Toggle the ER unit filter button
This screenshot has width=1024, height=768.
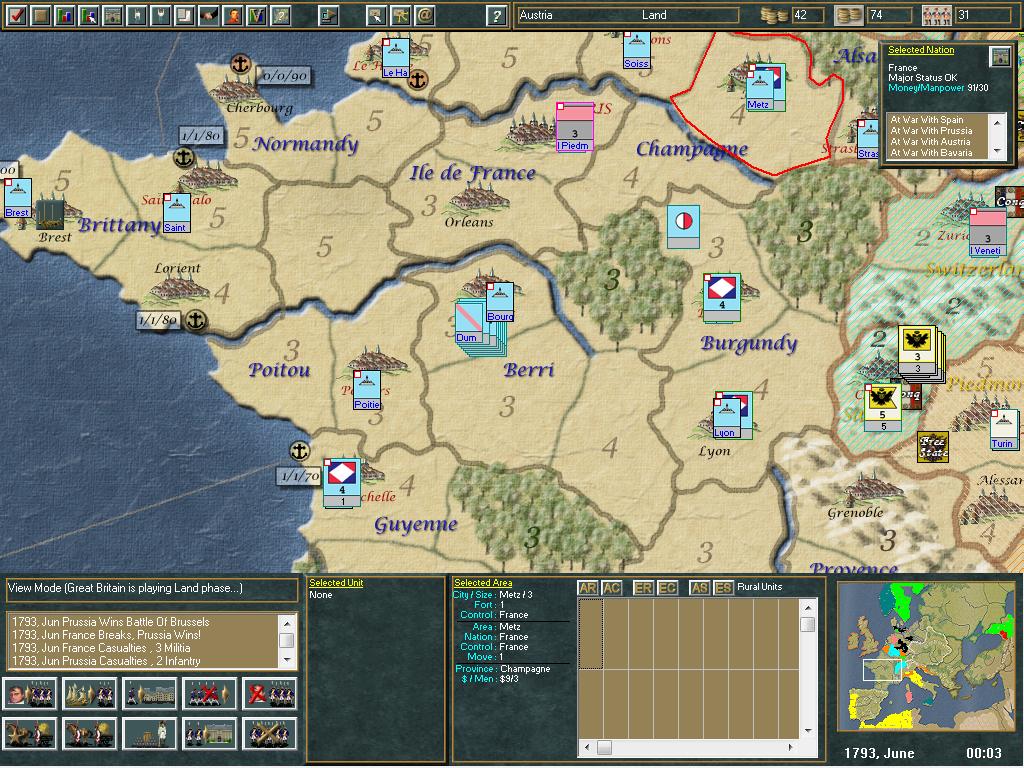[643, 588]
